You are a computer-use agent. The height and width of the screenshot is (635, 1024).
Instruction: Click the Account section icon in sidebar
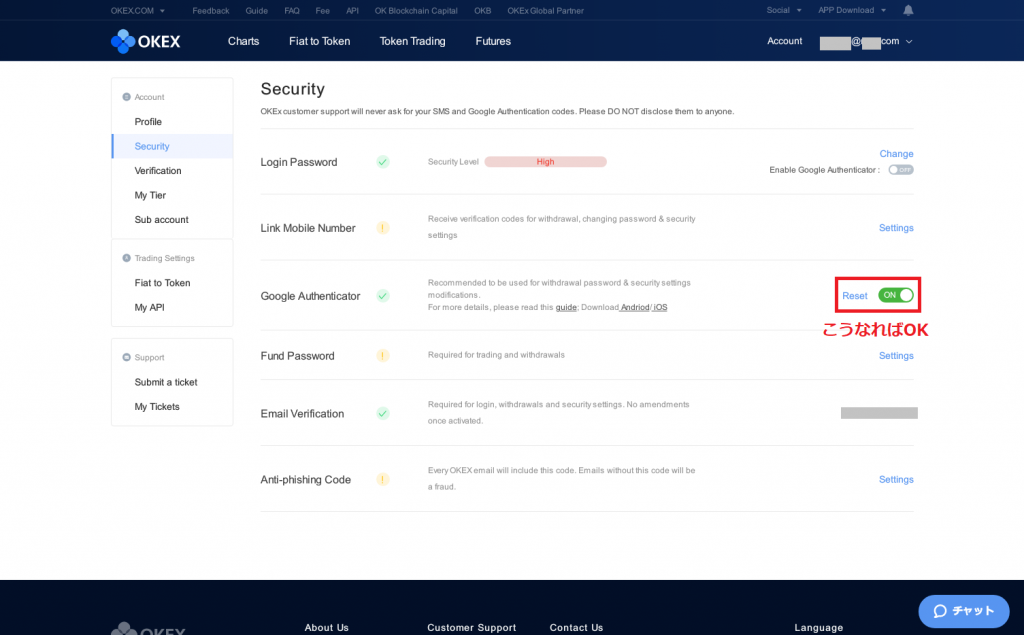tap(127, 97)
